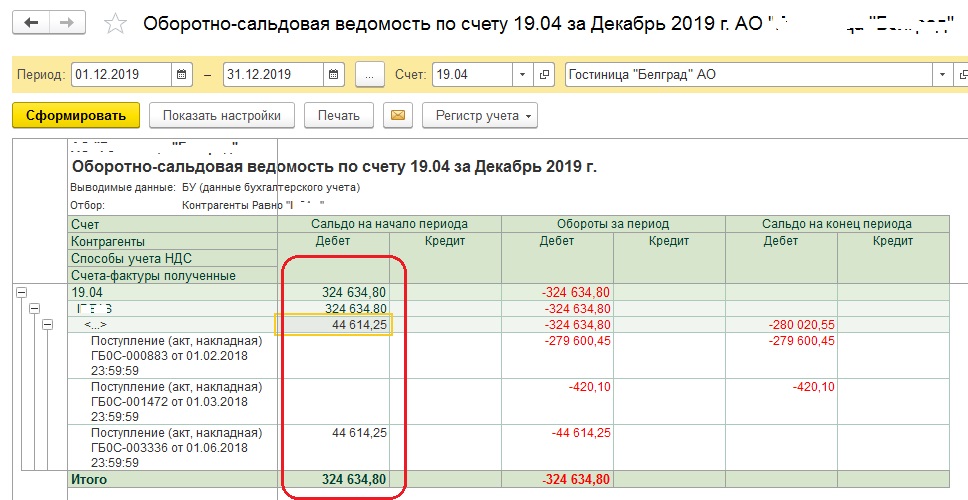The height and width of the screenshot is (500, 968).
Task: Click Контрагенты header cell
Action: [x=173, y=241]
